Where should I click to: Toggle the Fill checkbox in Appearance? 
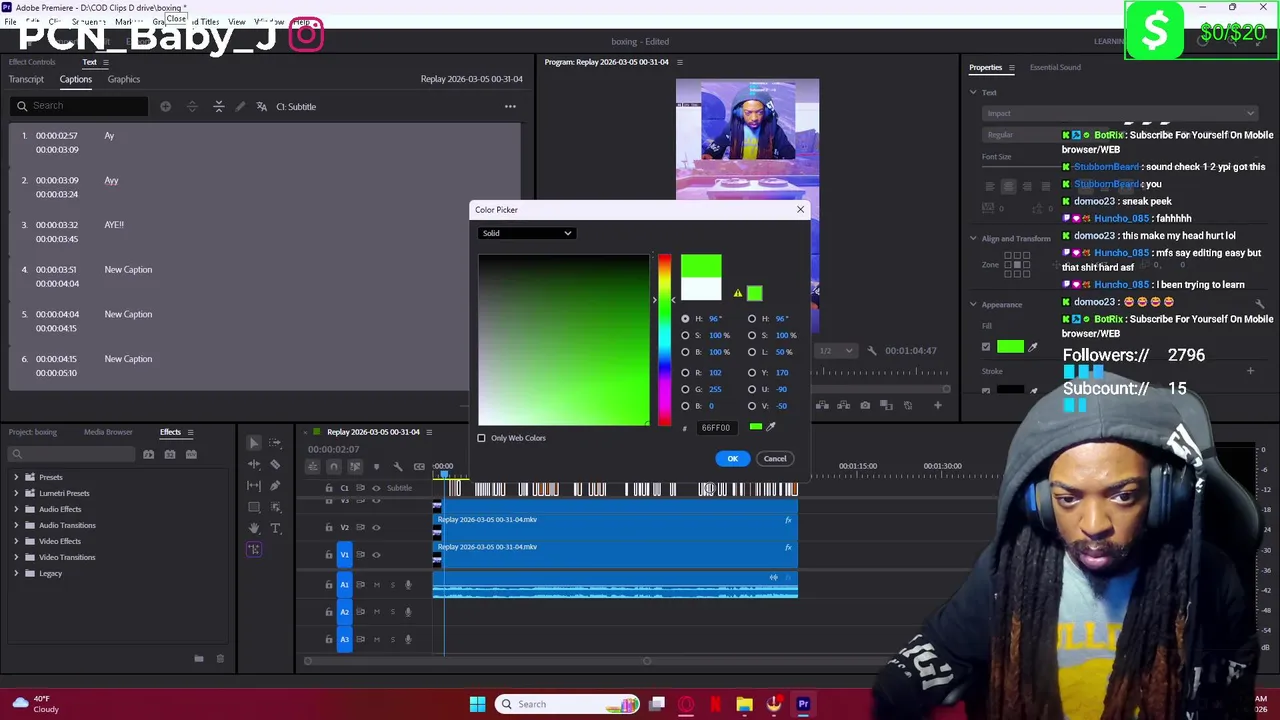986,347
